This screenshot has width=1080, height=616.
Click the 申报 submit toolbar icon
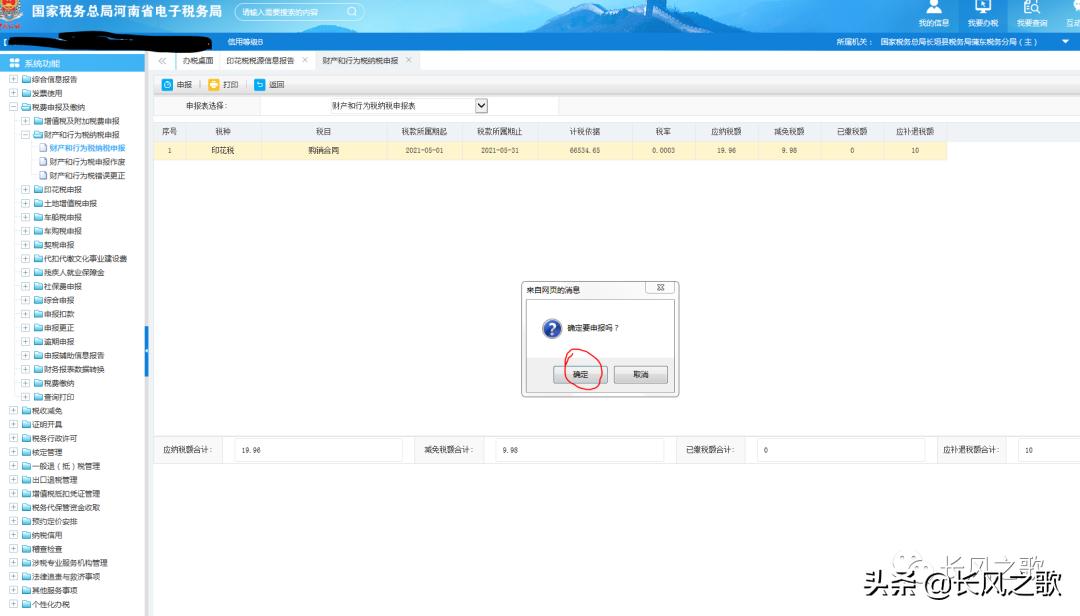click(167, 85)
